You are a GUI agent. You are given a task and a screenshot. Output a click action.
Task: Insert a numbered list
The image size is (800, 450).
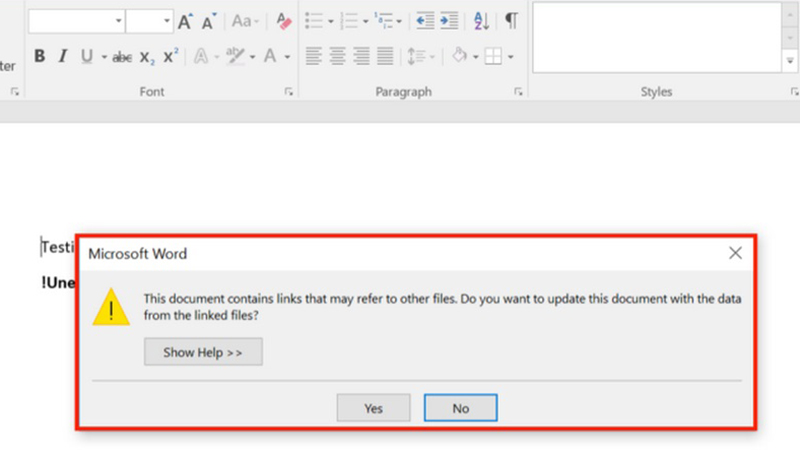[349, 21]
